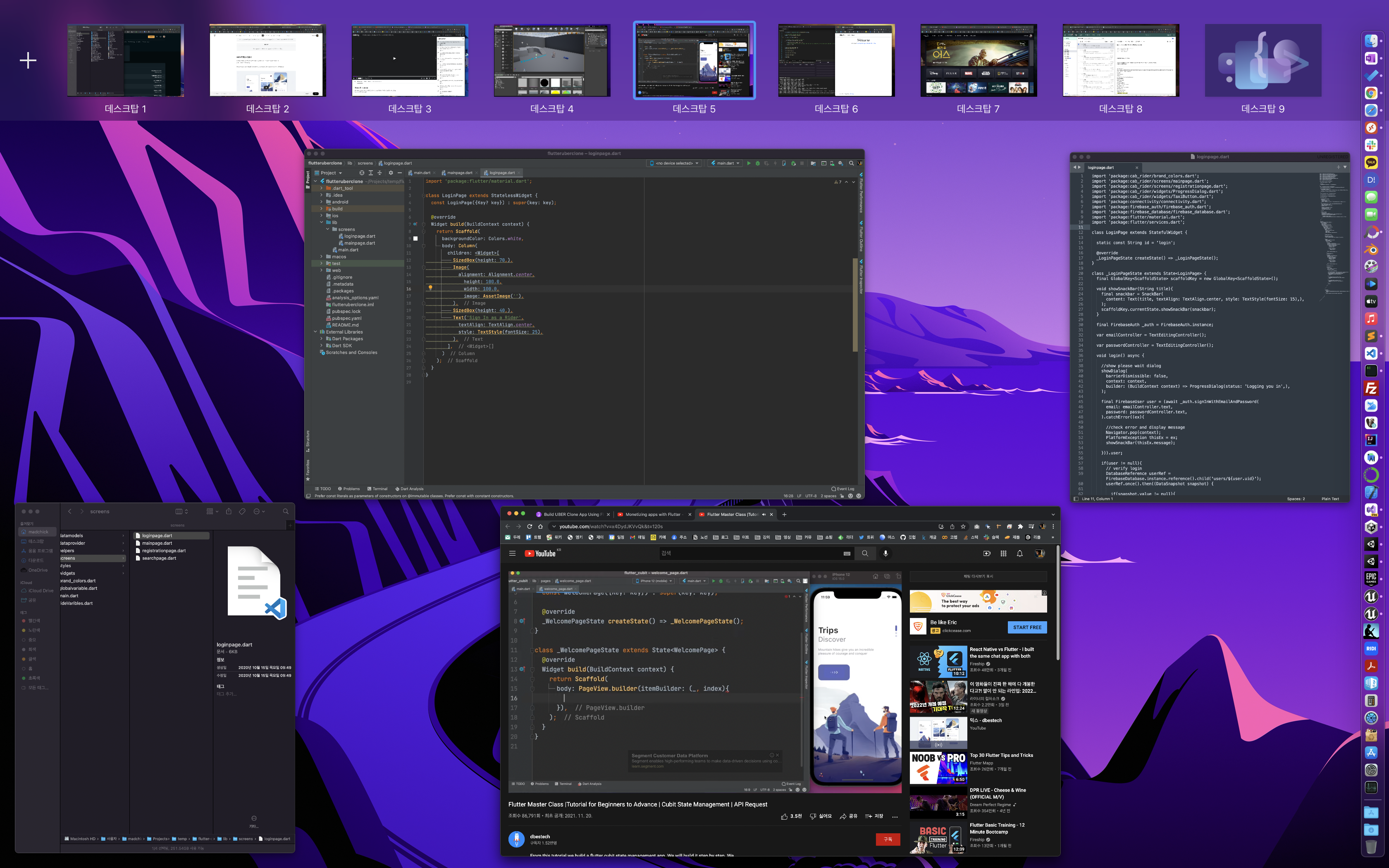Collapse the lib folder in project tree
The image size is (1389, 868).
pyautogui.click(x=322, y=223)
